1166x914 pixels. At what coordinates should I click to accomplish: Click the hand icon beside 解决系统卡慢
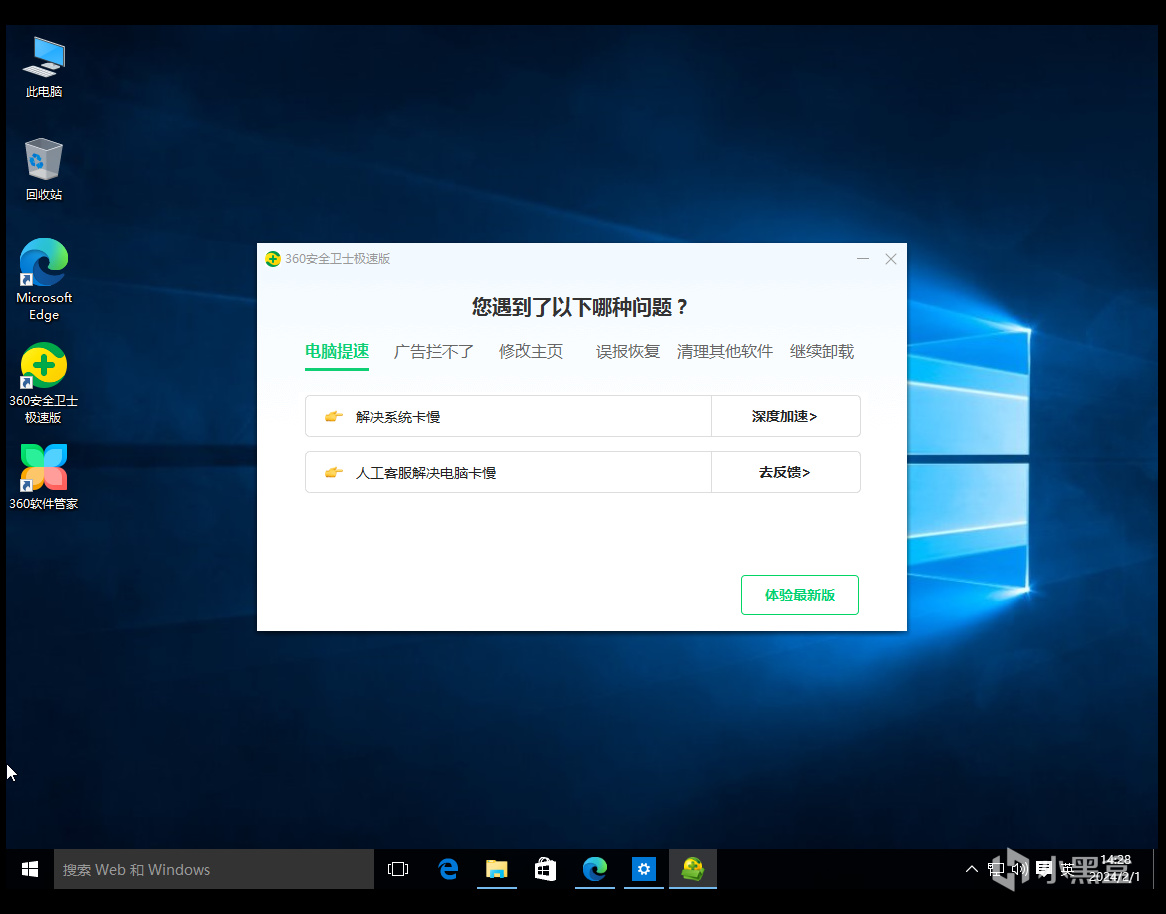[334, 416]
